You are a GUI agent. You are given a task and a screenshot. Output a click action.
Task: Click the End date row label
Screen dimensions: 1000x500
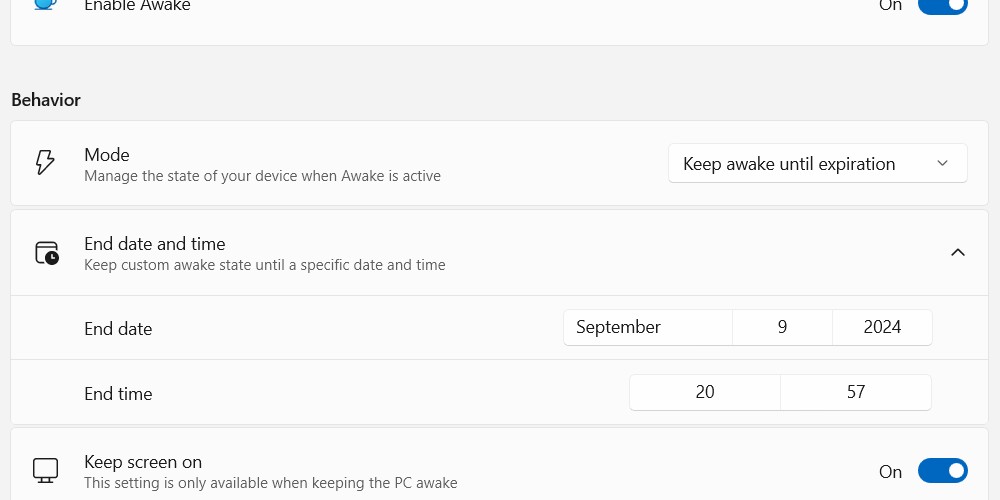click(x=118, y=328)
